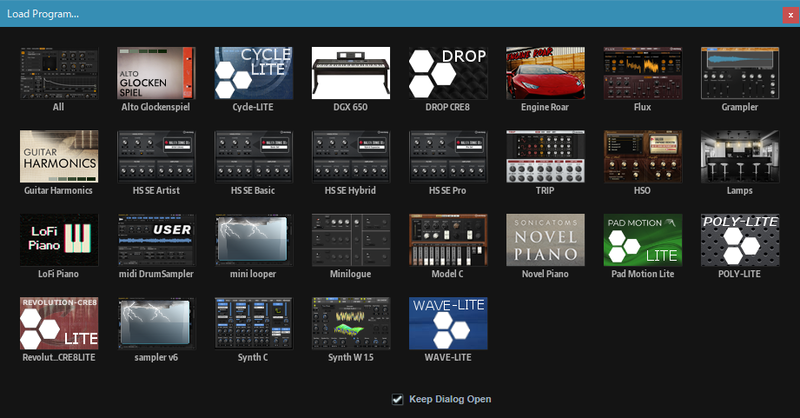Close the Load Program dialog
The image size is (800, 418).
tap(790, 15)
